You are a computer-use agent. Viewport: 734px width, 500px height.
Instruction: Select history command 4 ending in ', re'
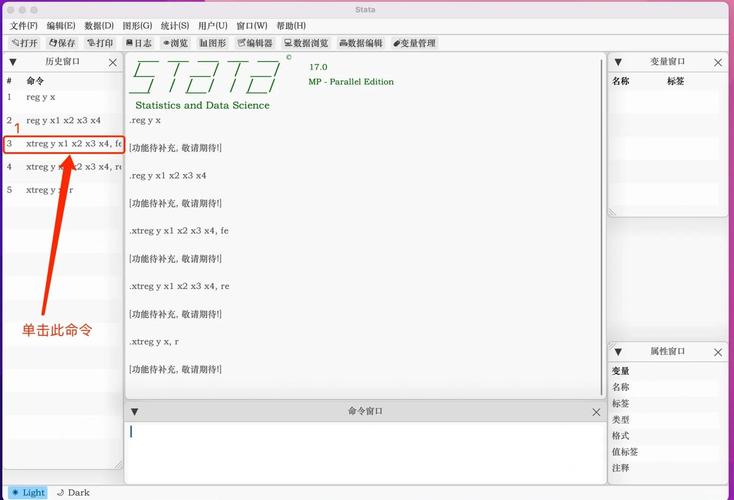tap(63, 167)
